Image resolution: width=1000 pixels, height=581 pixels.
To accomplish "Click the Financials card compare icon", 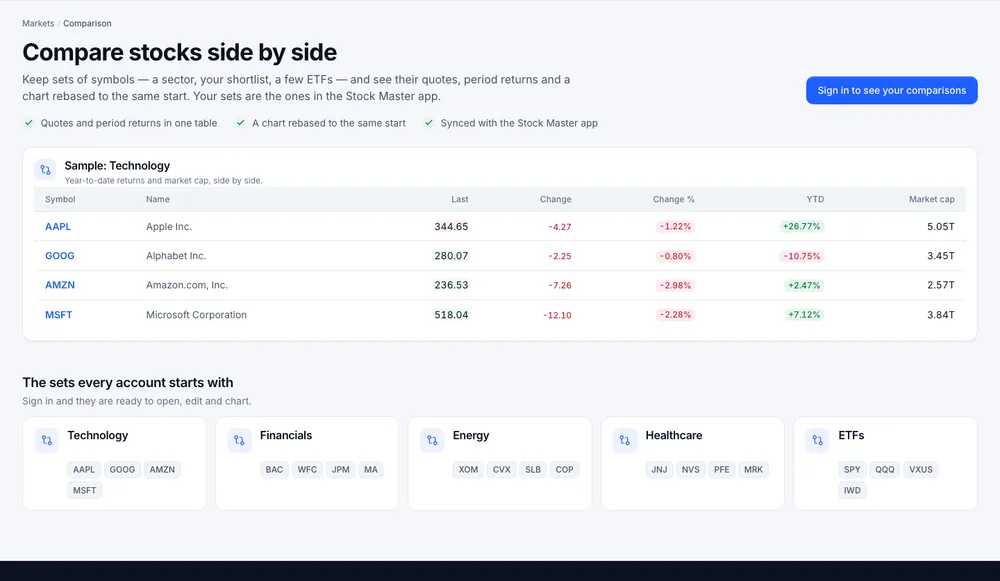I will click(239, 440).
